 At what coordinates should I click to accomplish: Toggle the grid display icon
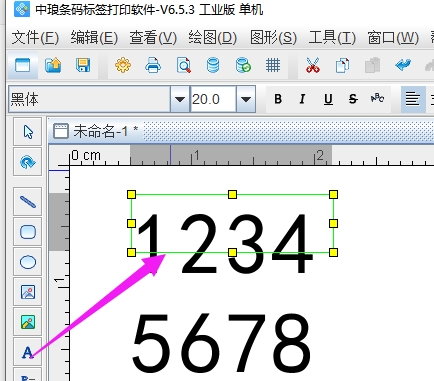tap(273, 65)
